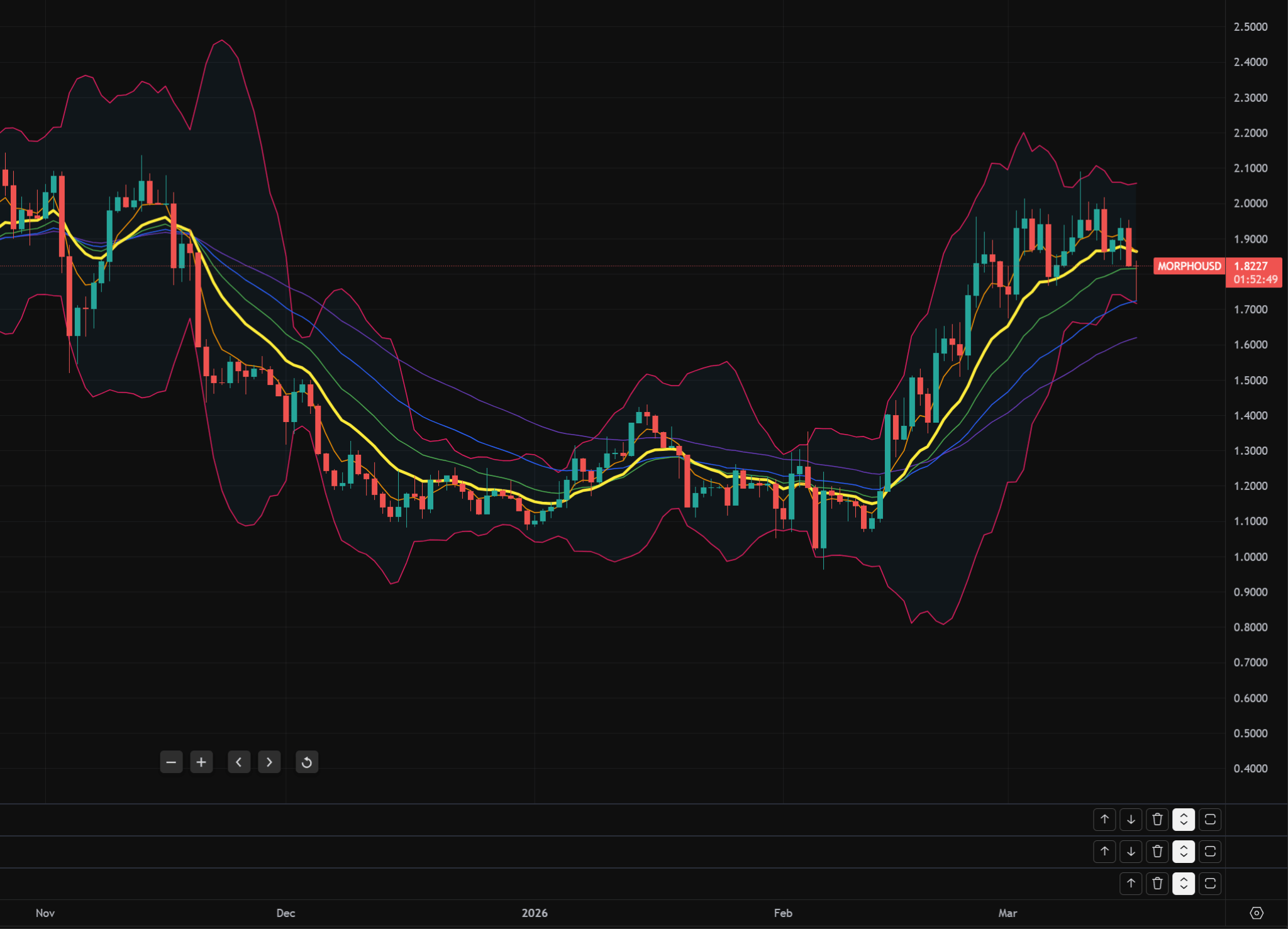Click the 2026 label on time axis

point(535,913)
